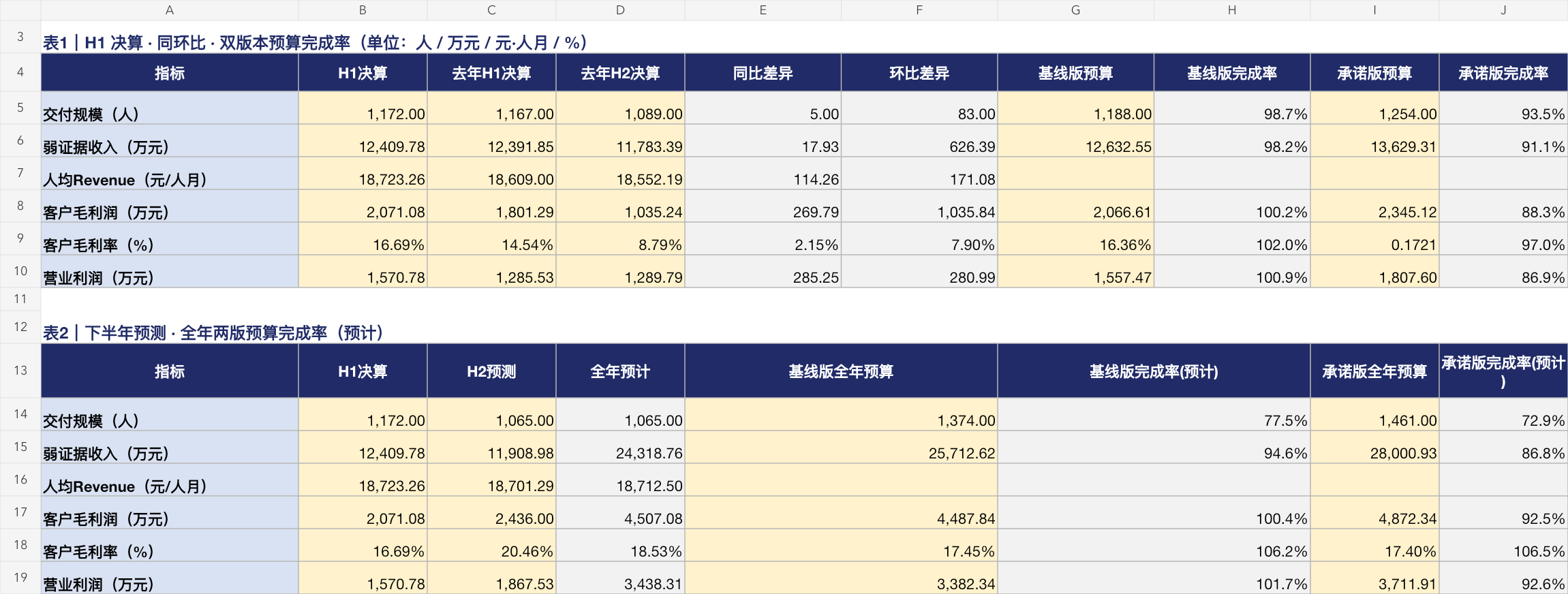Select the row 19 header
The width and height of the screenshot is (1568, 594).
click(20, 578)
